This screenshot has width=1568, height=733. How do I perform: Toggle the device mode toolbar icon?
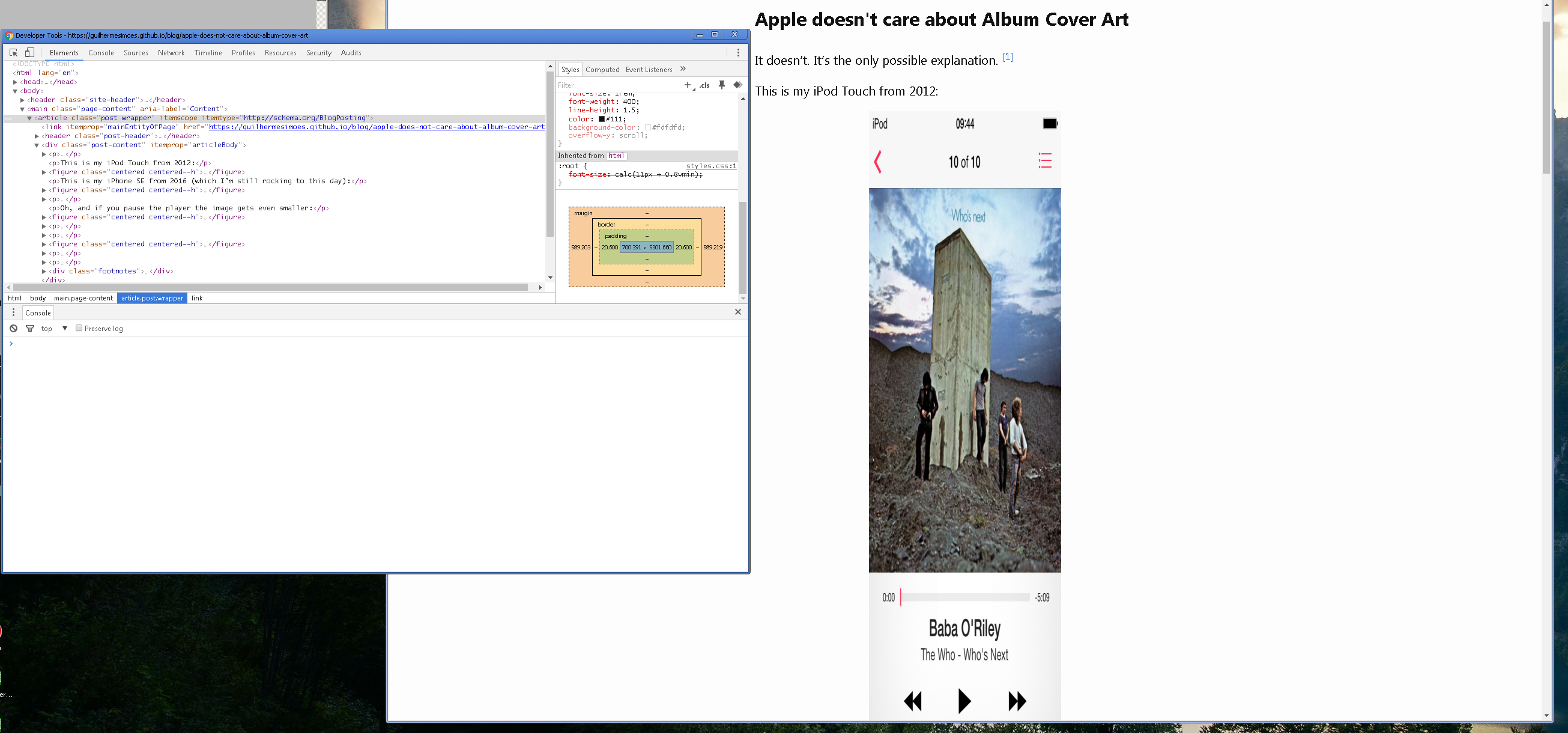29,53
